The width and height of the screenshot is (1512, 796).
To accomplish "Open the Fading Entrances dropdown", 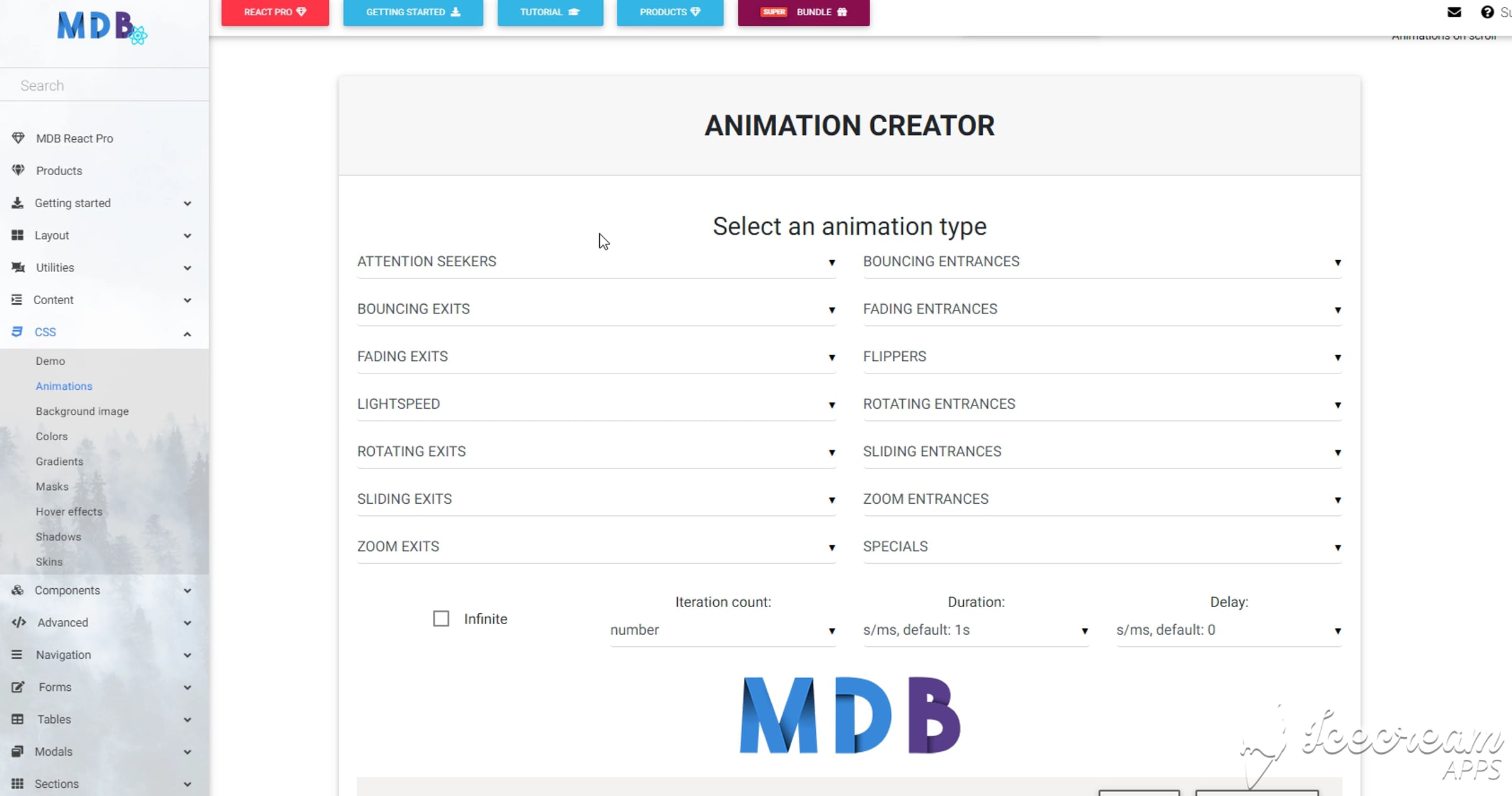I will pyautogui.click(x=1102, y=309).
